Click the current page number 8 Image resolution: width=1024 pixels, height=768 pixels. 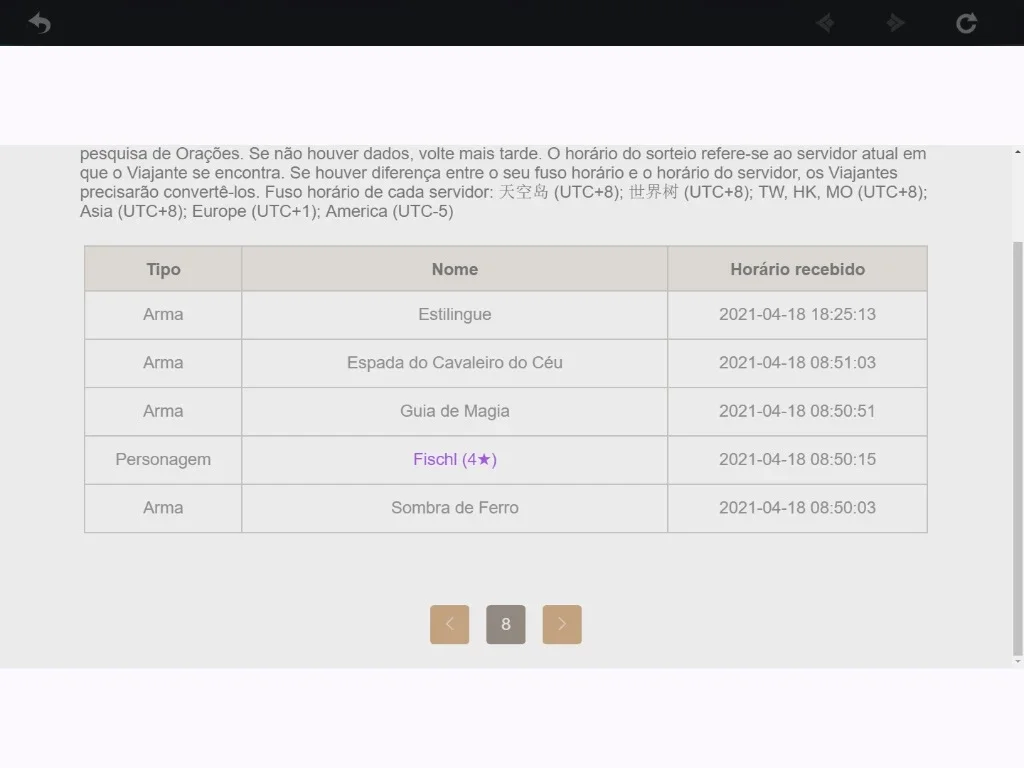(505, 624)
